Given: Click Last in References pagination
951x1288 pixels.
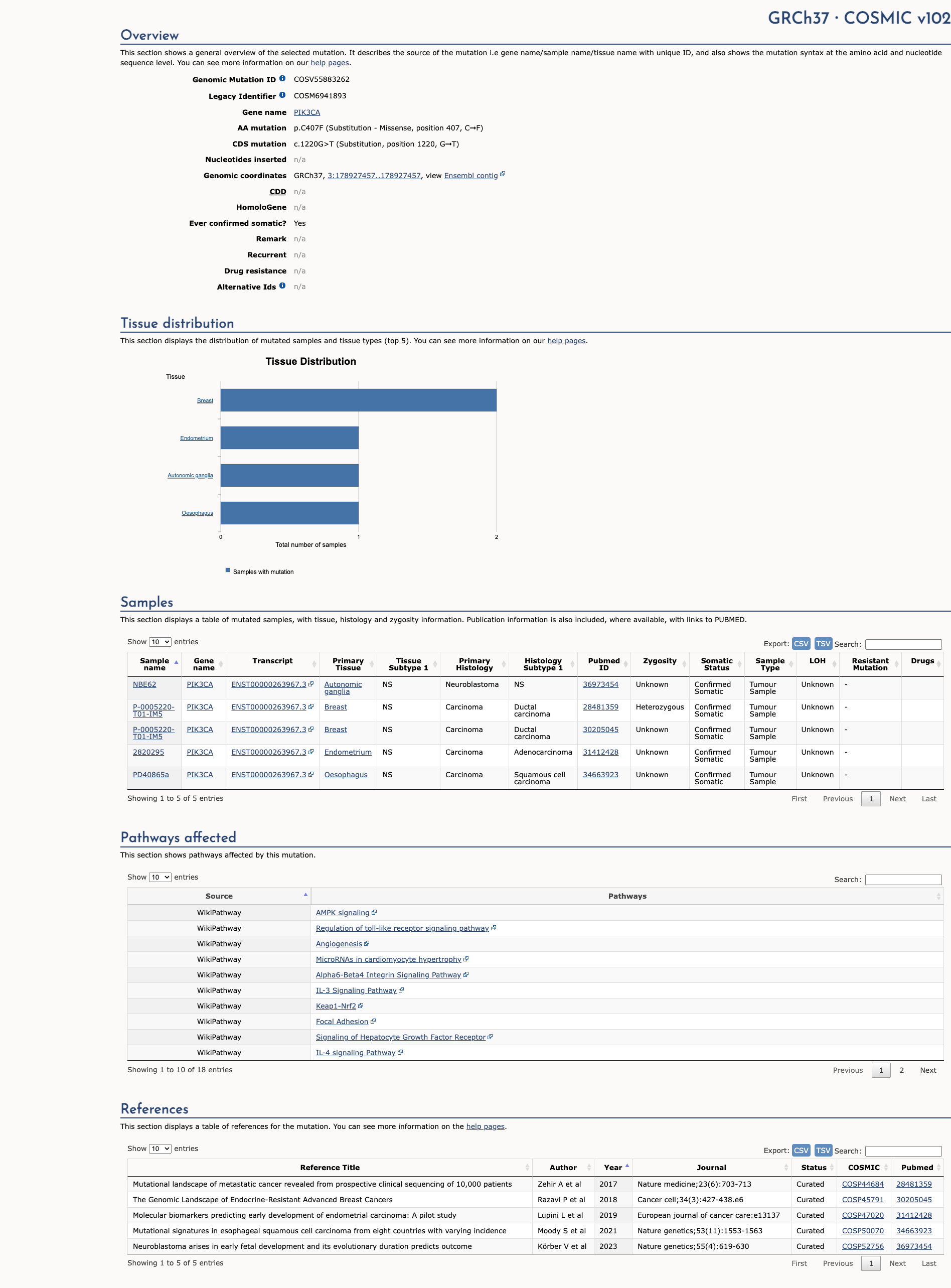Looking at the screenshot, I should [928, 1263].
